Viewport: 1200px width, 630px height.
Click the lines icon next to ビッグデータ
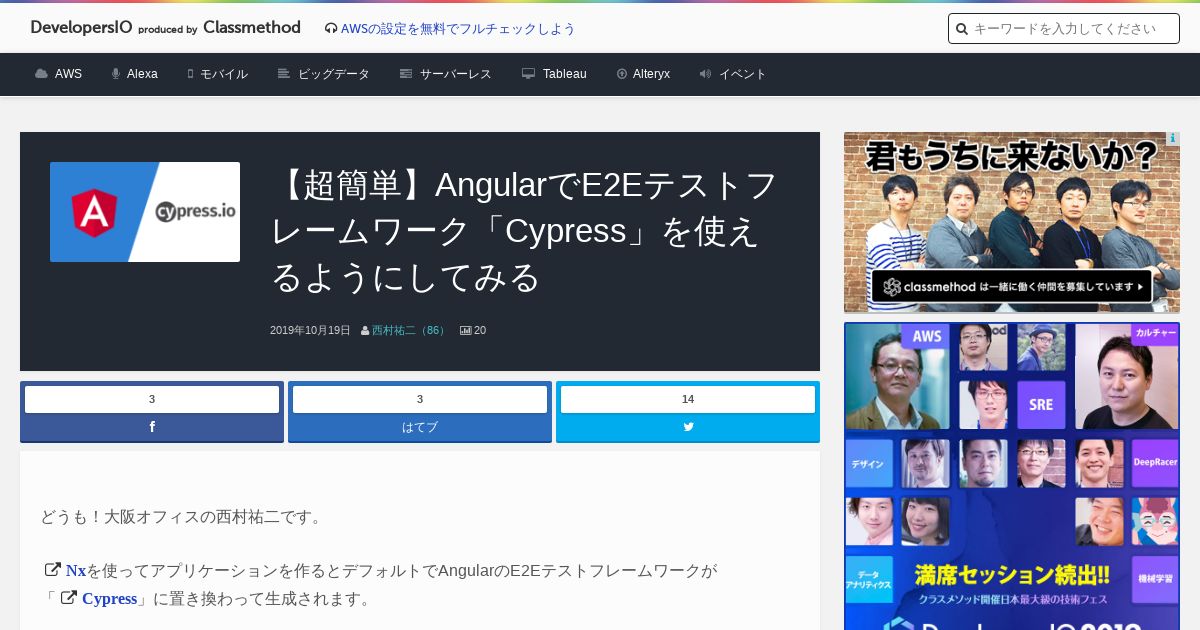[x=284, y=74]
